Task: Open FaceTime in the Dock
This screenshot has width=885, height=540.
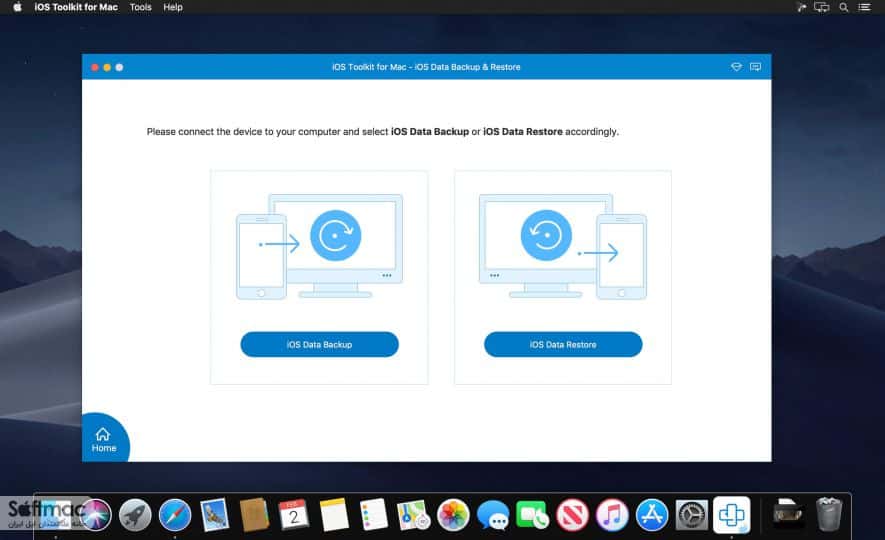Action: [x=533, y=515]
